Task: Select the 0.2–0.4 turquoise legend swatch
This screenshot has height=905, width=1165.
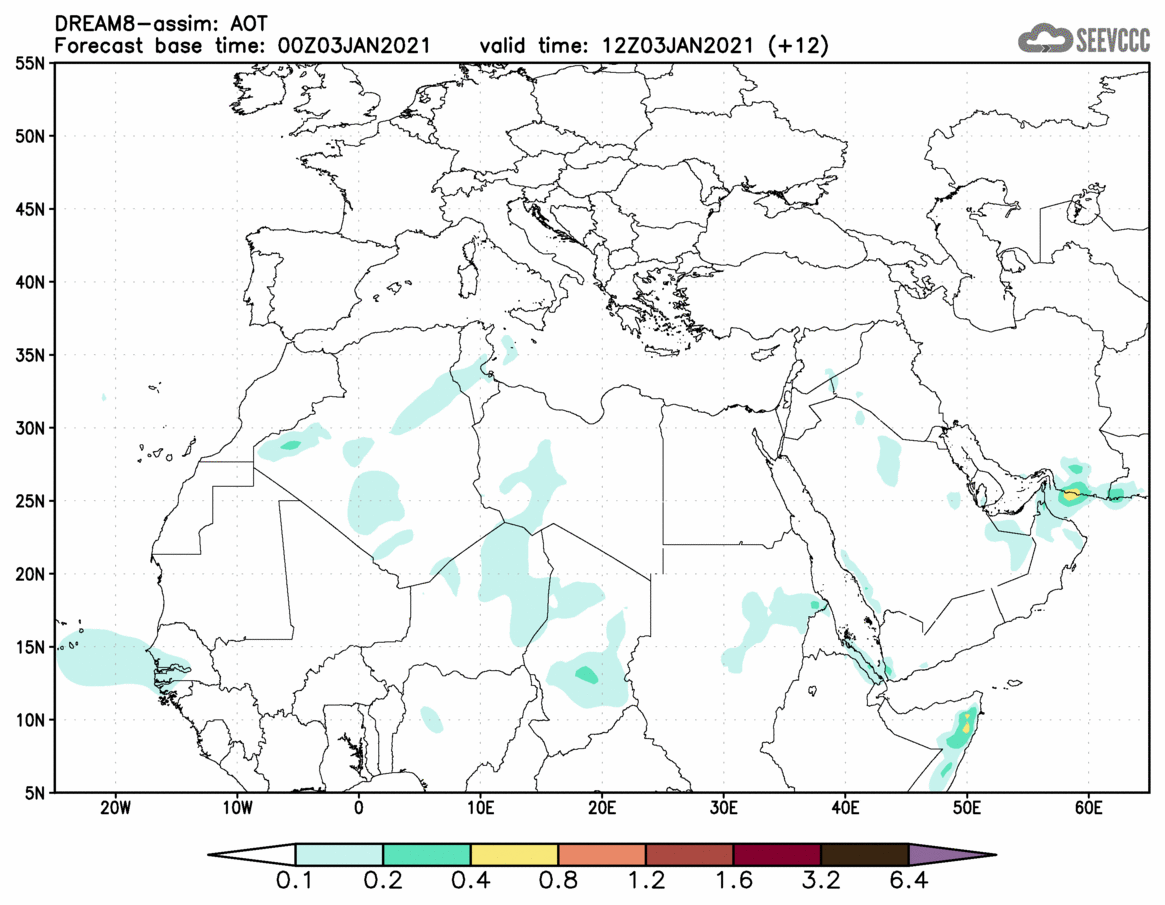Action: pos(426,854)
